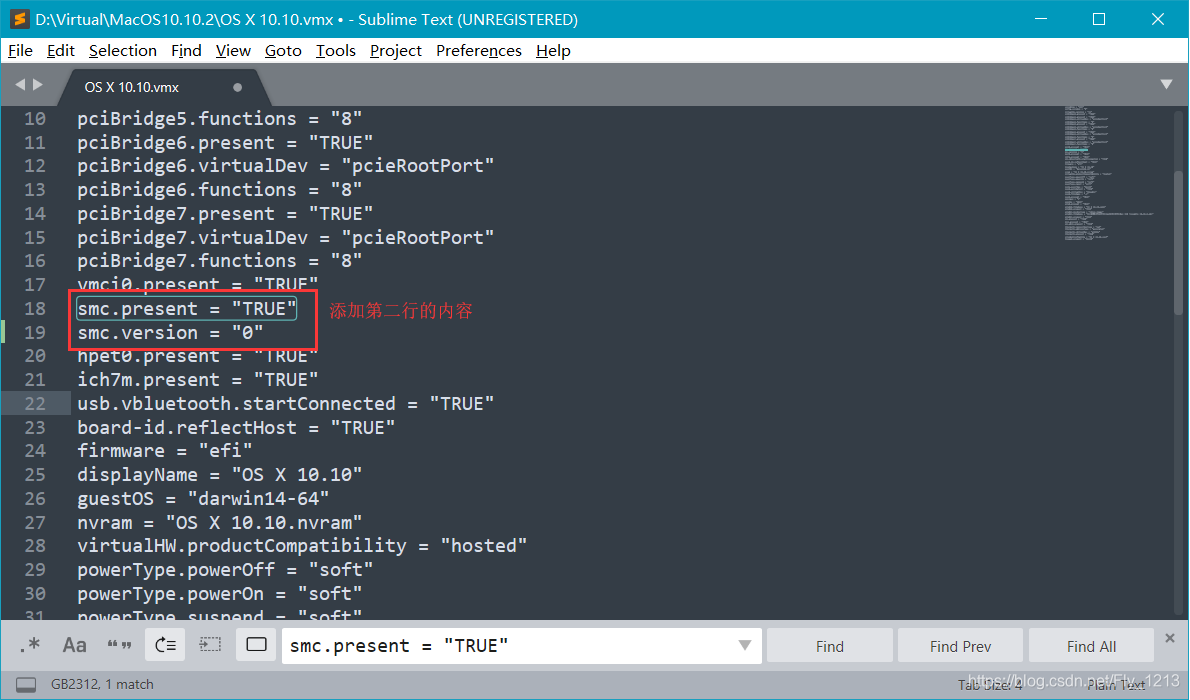The image size is (1190, 700).
Task: Click the smc.present = "TRUE" line
Action: click(187, 309)
